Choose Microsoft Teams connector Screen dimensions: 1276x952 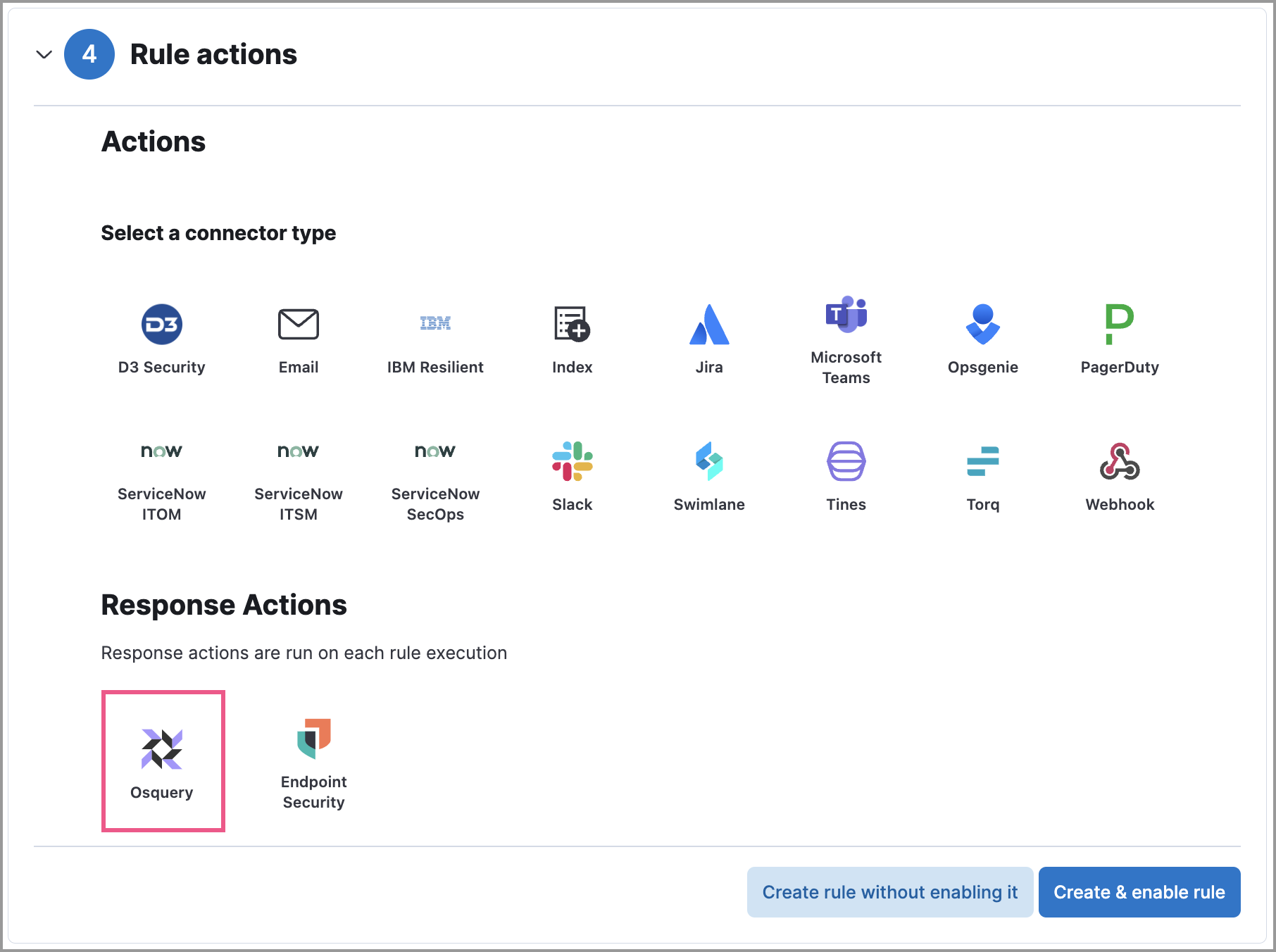click(x=846, y=339)
